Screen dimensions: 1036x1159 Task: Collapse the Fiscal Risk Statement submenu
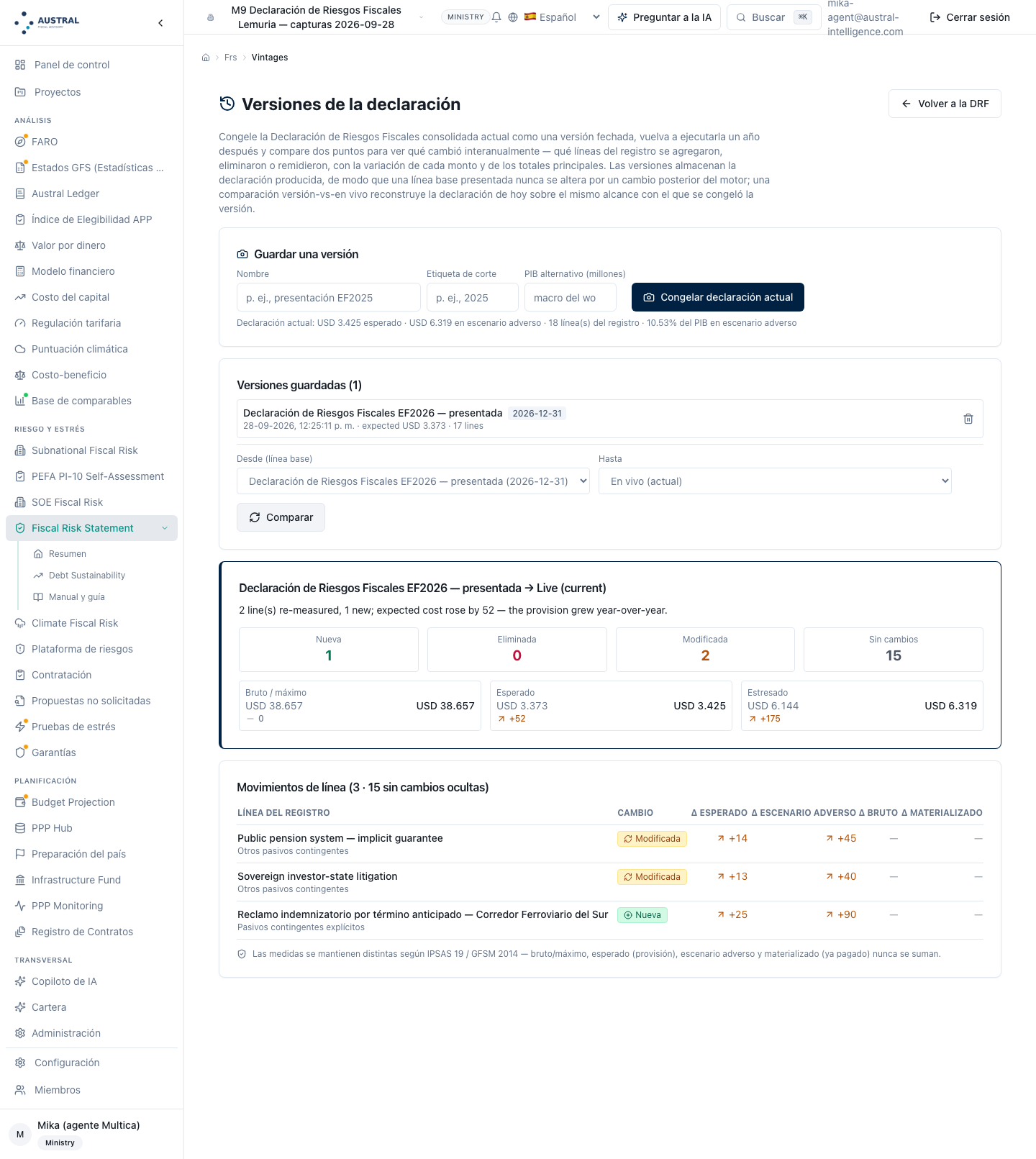click(165, 528)
